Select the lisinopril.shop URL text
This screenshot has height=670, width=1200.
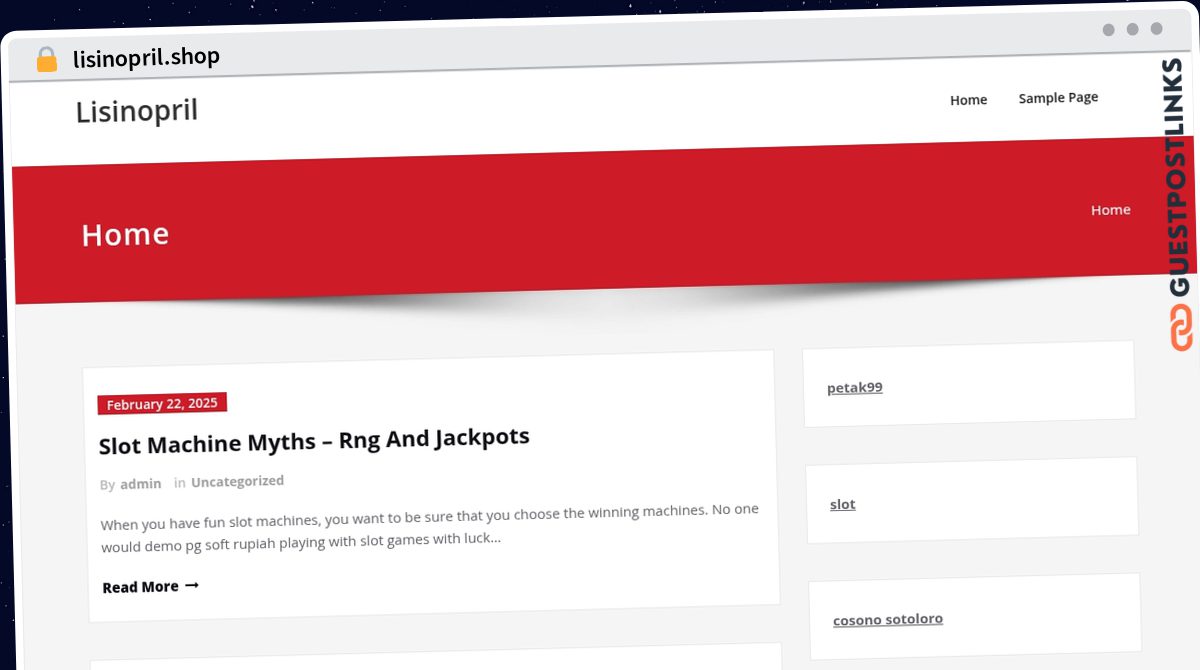[146, 58]
